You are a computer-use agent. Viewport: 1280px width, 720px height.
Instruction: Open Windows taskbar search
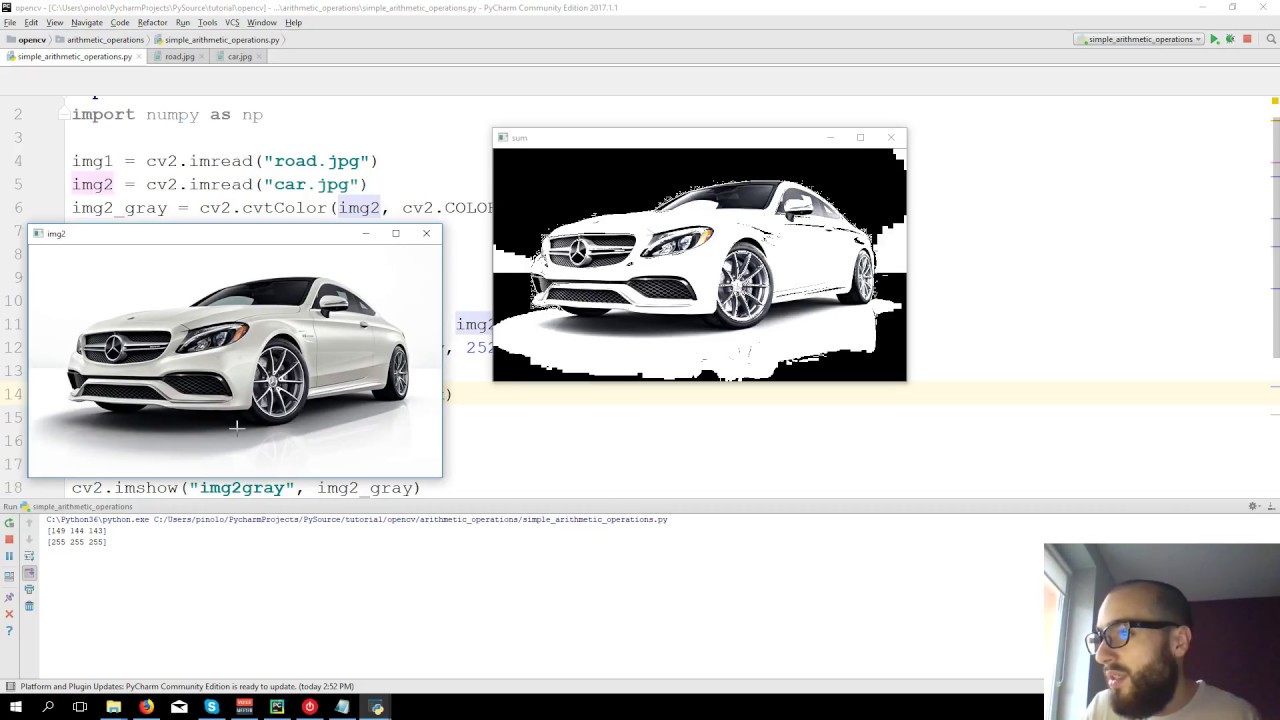48,707
